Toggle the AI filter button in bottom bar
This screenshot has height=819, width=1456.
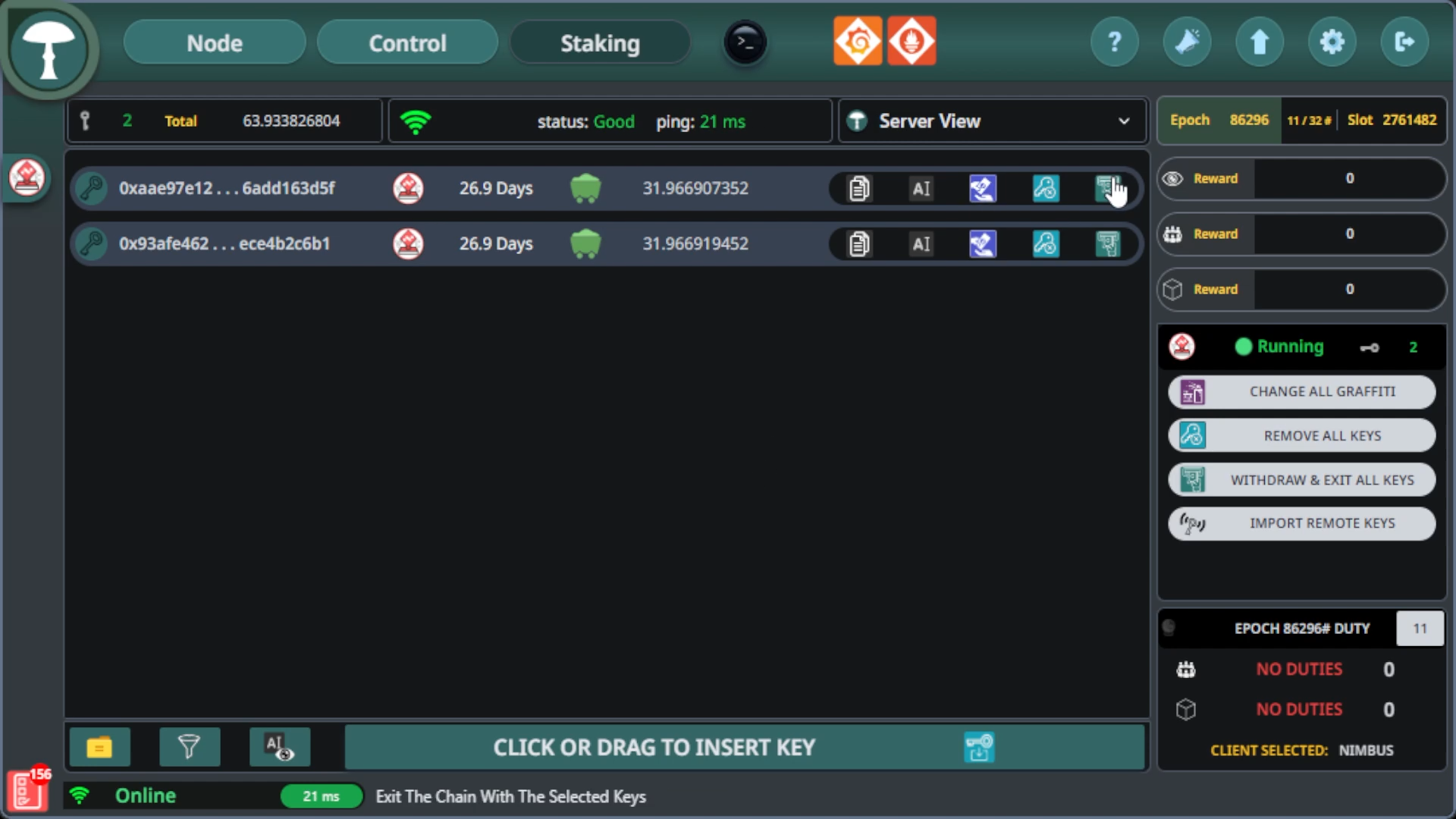point(279,747)
